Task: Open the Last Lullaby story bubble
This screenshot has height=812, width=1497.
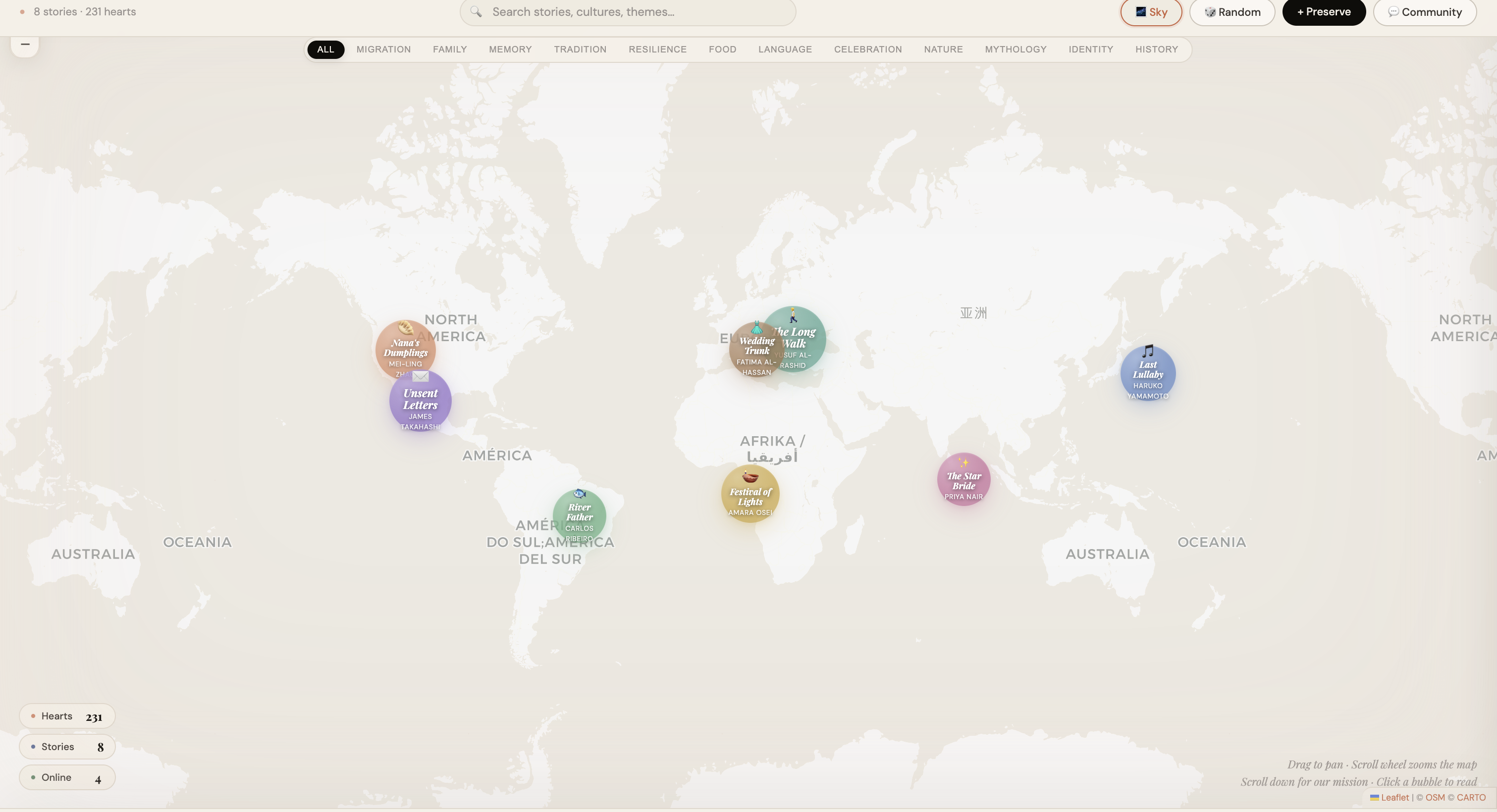Action: click(1147, 373)
